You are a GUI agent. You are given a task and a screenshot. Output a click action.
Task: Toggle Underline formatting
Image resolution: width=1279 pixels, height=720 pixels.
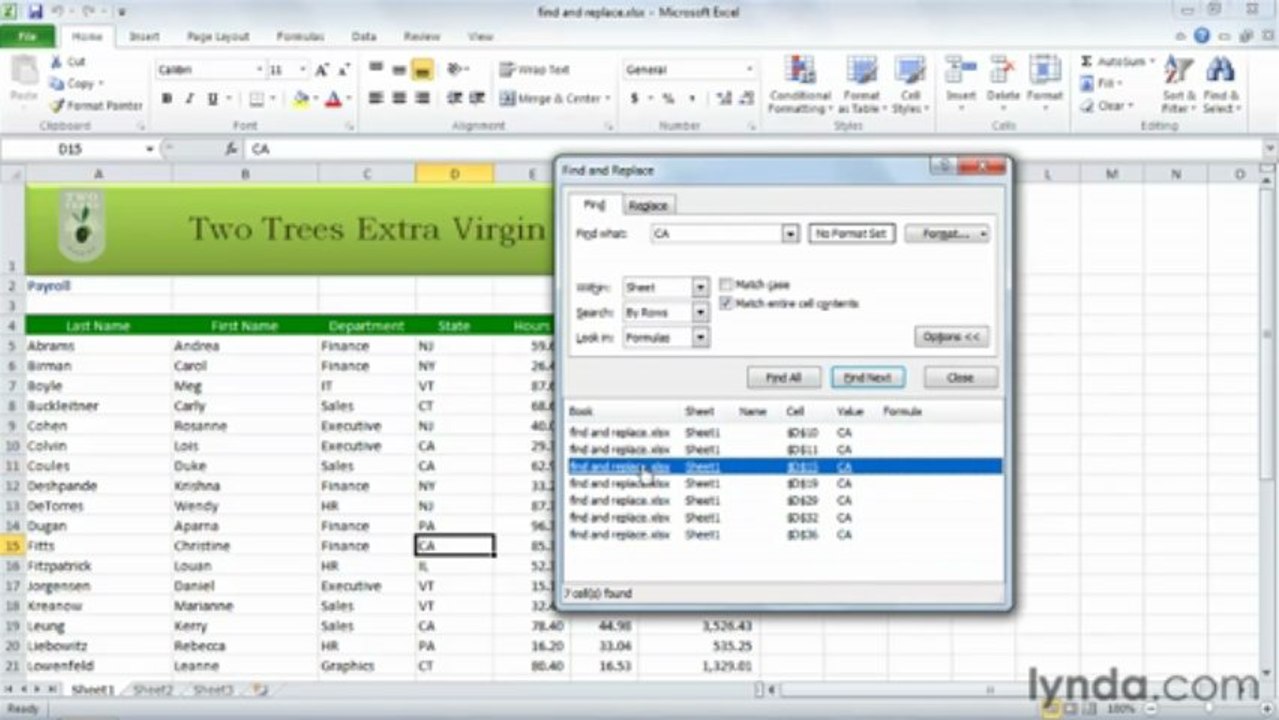[212, 99]
